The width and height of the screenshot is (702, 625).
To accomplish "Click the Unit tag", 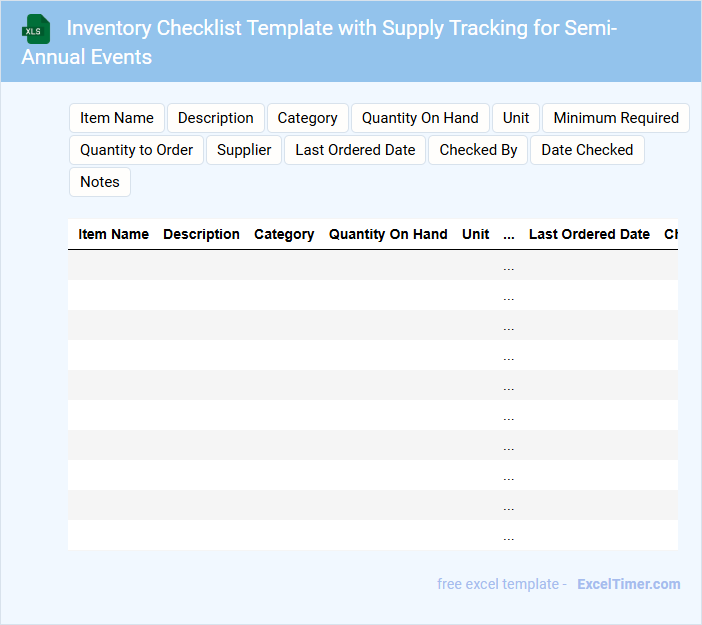I will pyautogui.click(x=516, y=118).
